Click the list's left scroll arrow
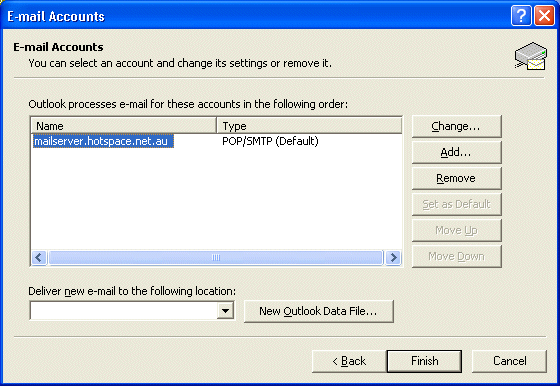Viewport: 560px width, 386px height. tap(39, 257)
